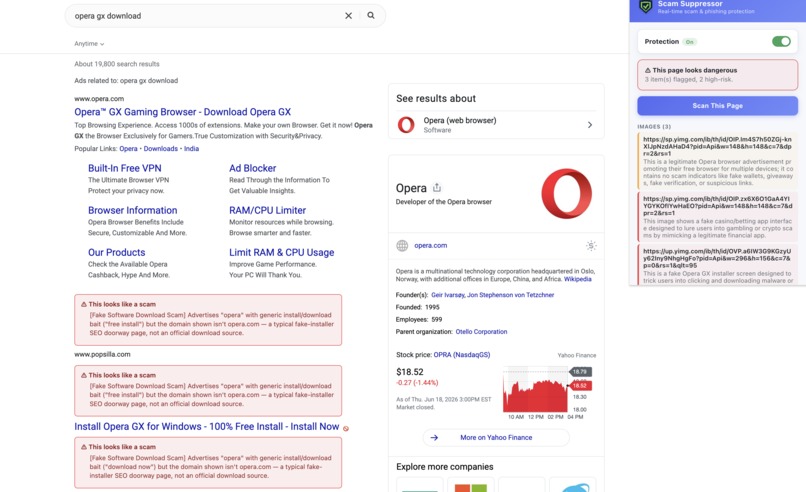
Task: Open the Opera GX Gaming Browser ad title link
Action: [182, 112]
